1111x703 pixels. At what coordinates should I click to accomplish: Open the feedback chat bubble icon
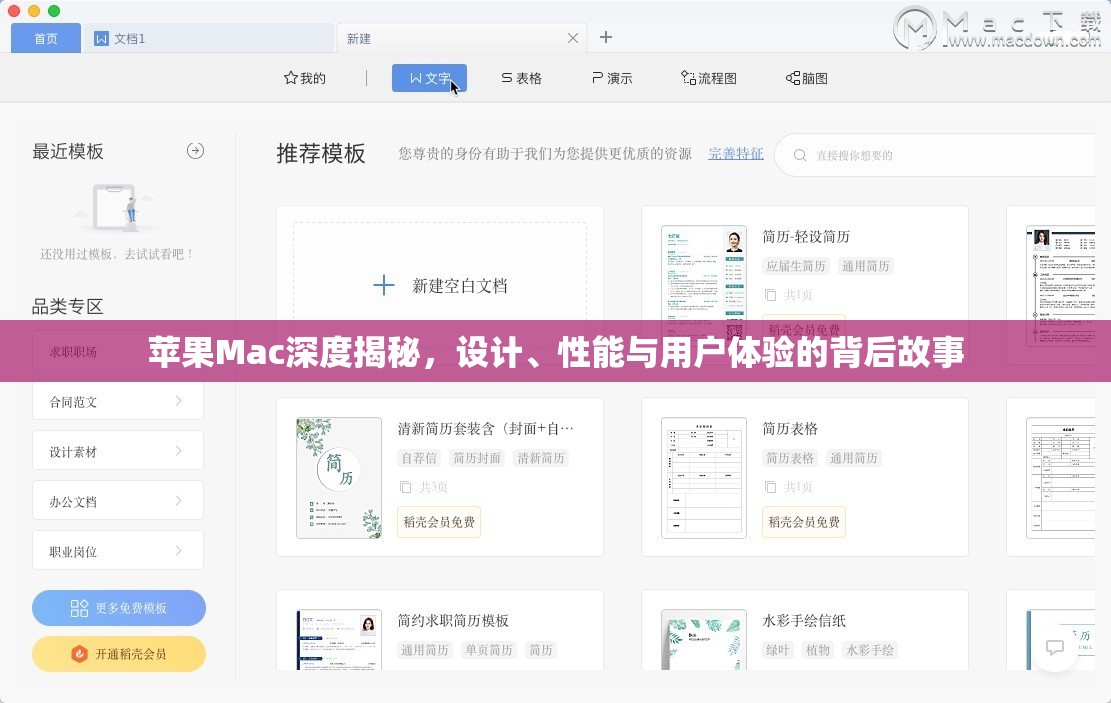pos(1055,647)
